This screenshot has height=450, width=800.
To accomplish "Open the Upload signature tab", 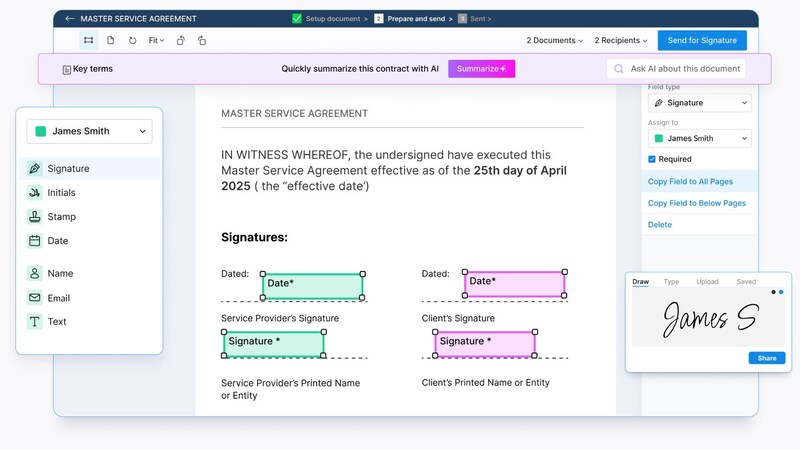I will click(707, 282).
